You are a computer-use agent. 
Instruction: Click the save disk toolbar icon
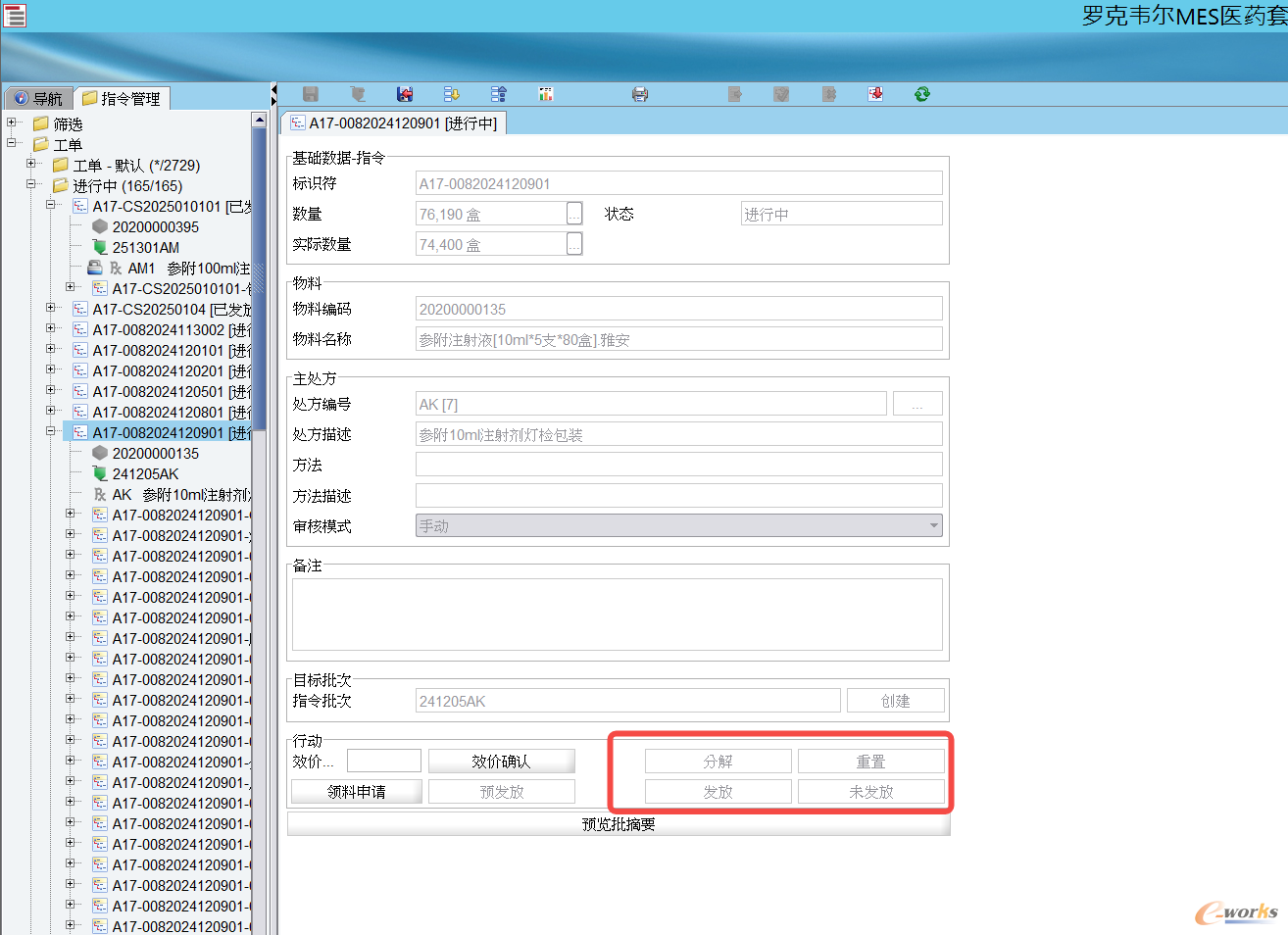pos(311,94)
